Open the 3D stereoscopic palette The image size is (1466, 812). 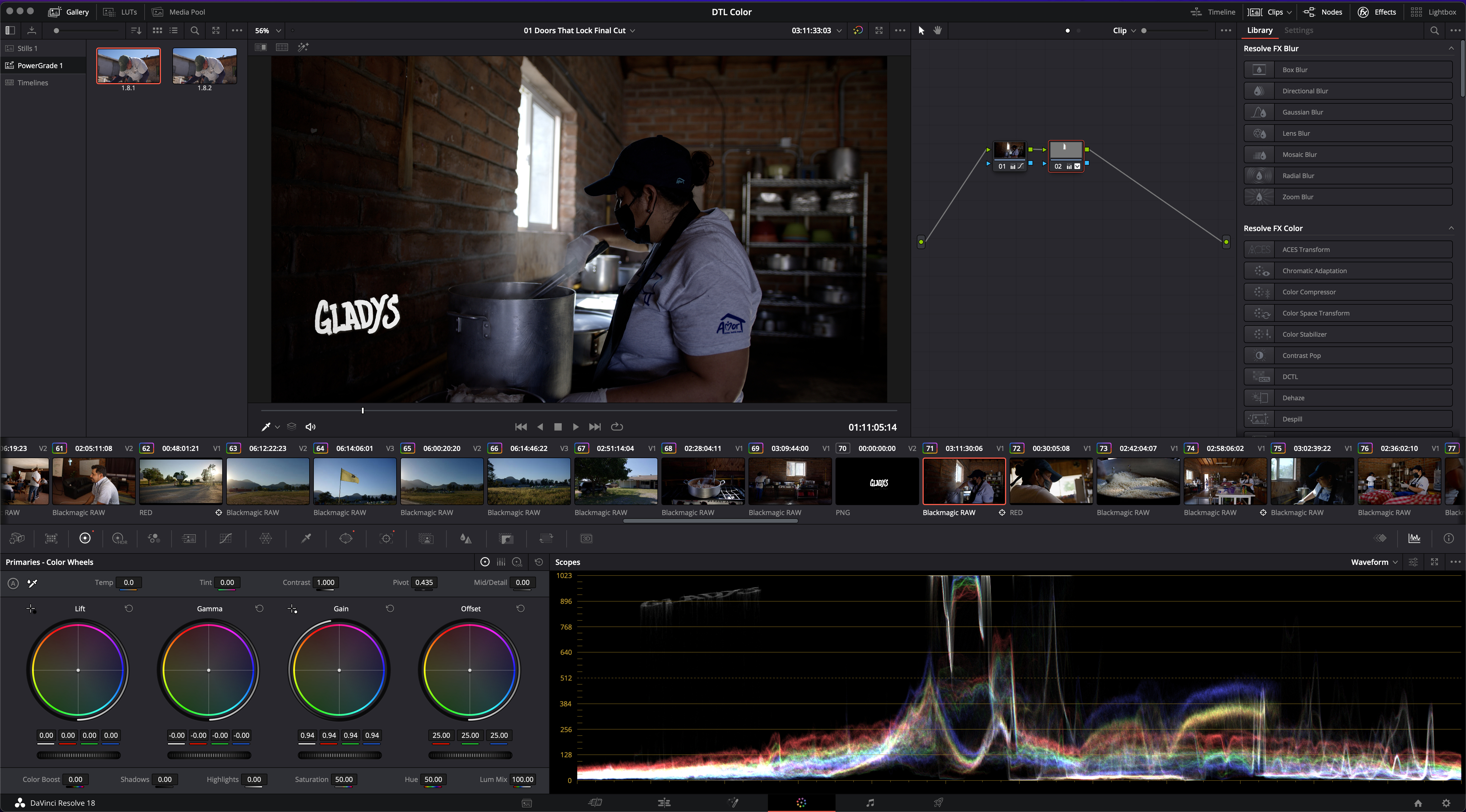586,538
